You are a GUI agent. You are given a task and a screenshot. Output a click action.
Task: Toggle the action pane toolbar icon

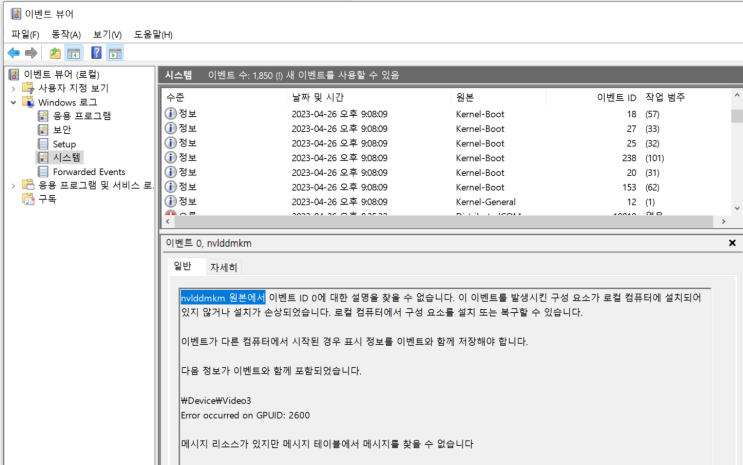(x=115, y=53)
